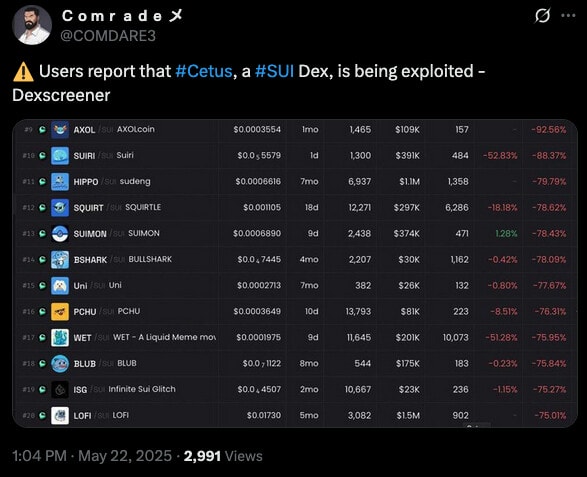Open the Dexscreener screenshot image

pyautogui.click(x=295, y=273)
